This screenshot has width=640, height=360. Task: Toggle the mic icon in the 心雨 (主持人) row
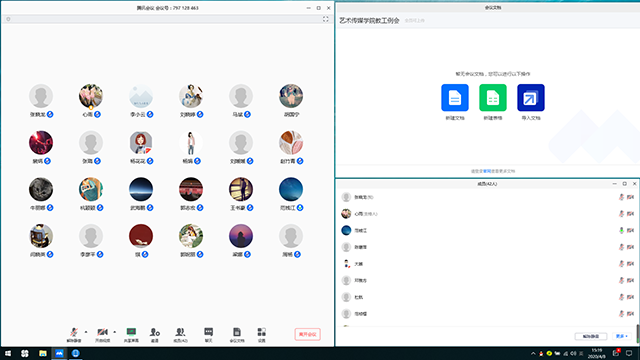[x=621, y=213]
